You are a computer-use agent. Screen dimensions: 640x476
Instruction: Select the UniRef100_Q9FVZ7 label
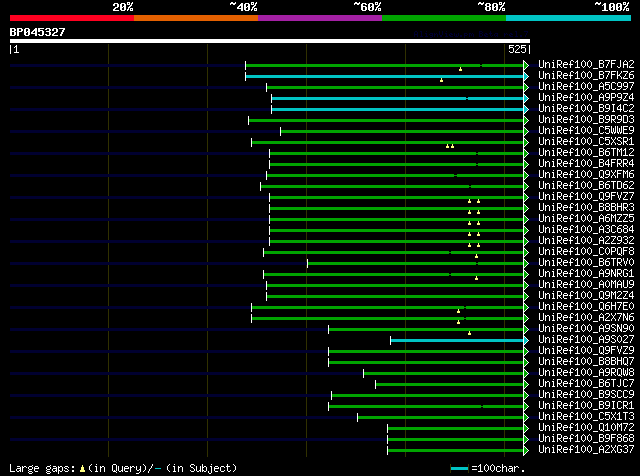(x=586, y=197)
